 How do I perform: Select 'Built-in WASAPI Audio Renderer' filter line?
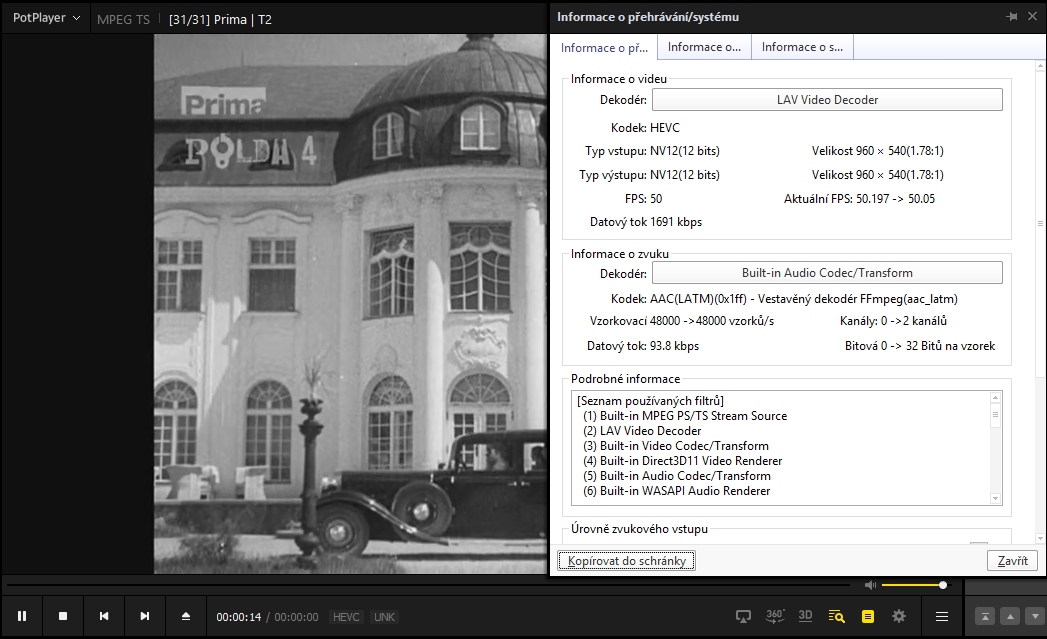coord(676,491)
